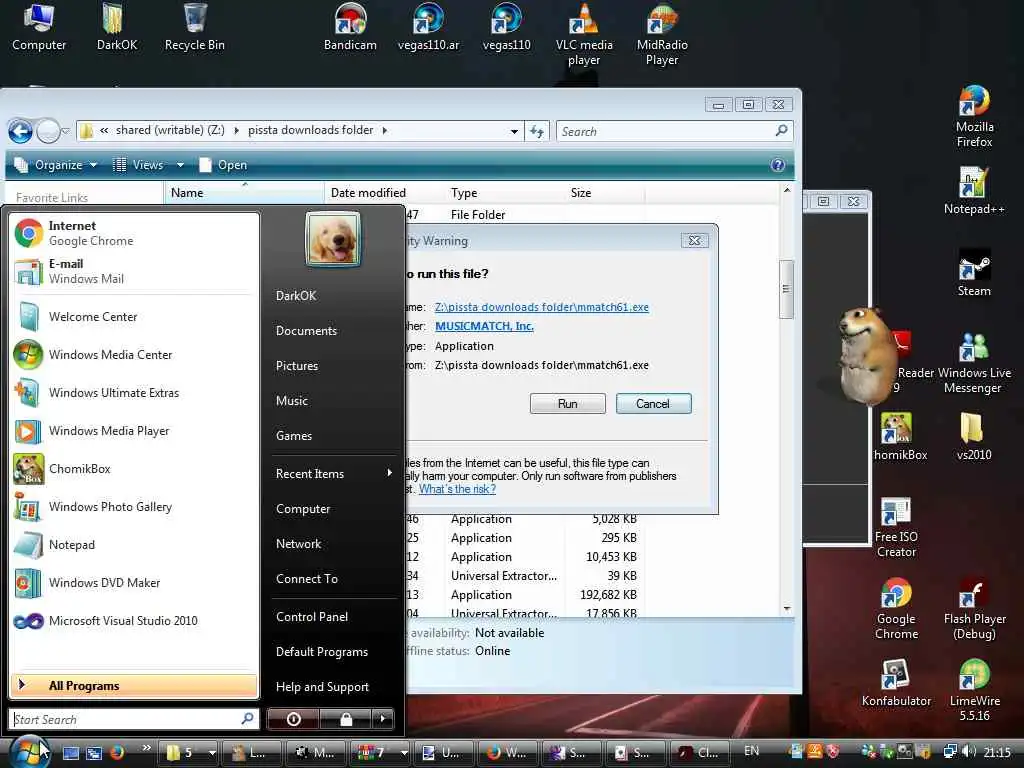
Task: Click Run in the security warning
Action: (568, 404)
